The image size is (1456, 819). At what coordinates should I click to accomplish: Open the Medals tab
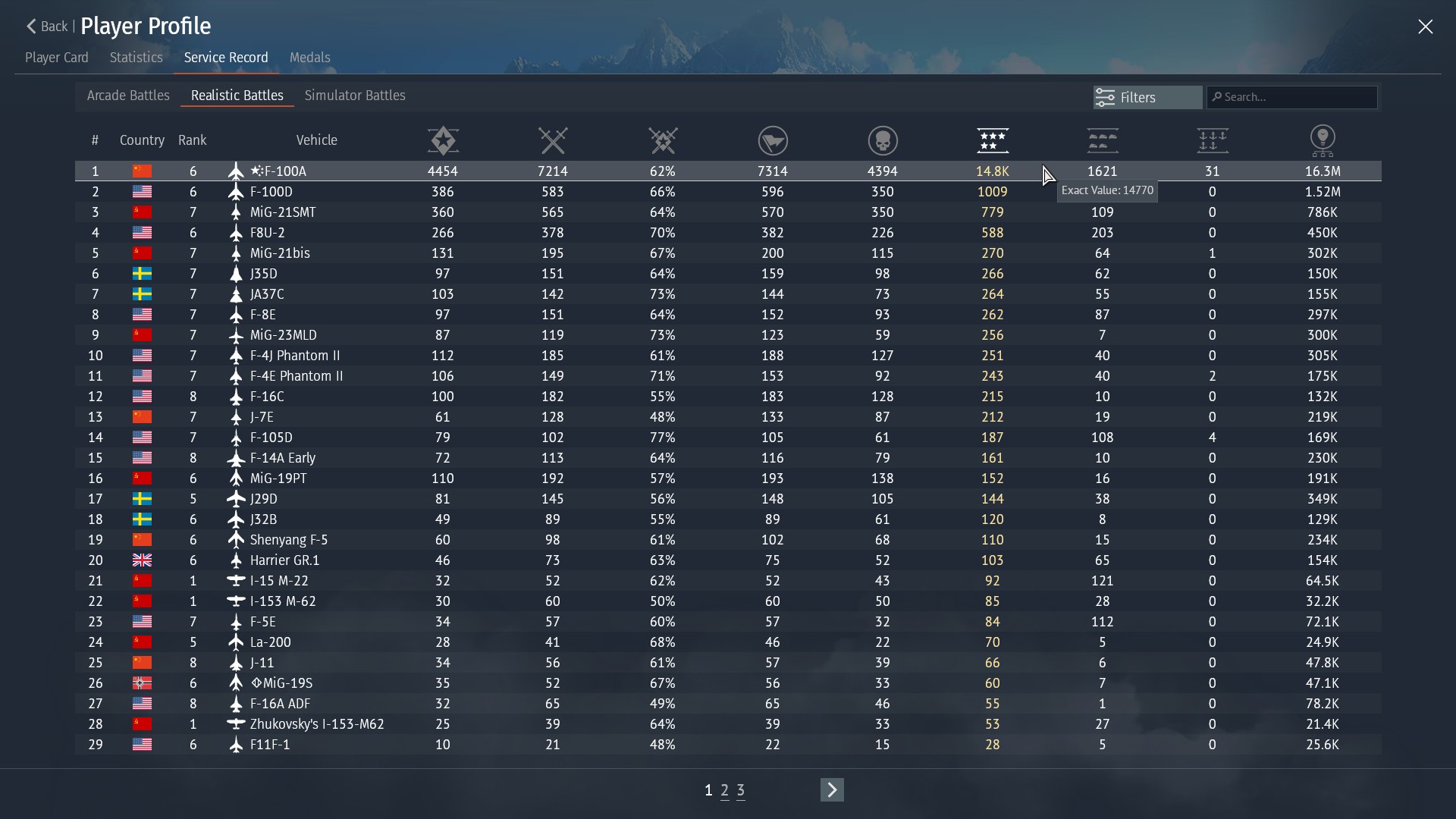point(310,58)
